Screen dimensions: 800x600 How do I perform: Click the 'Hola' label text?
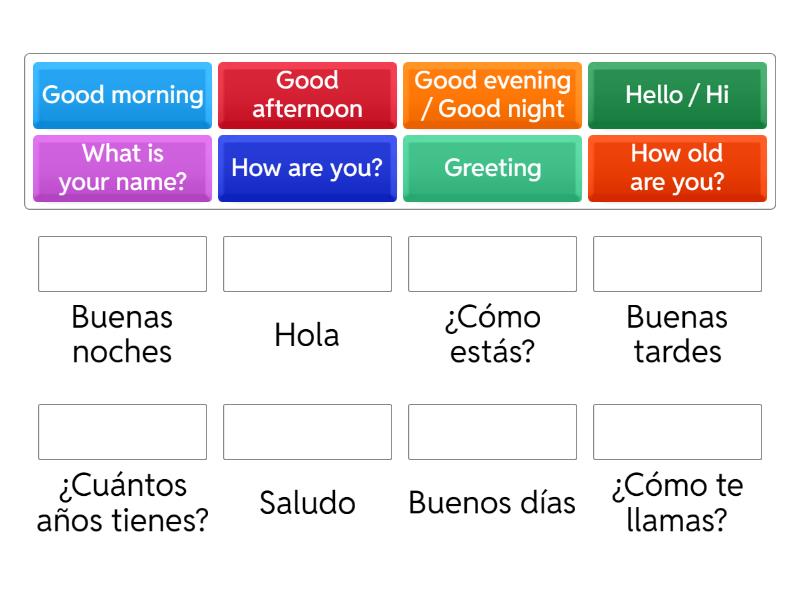coord(307,335)
